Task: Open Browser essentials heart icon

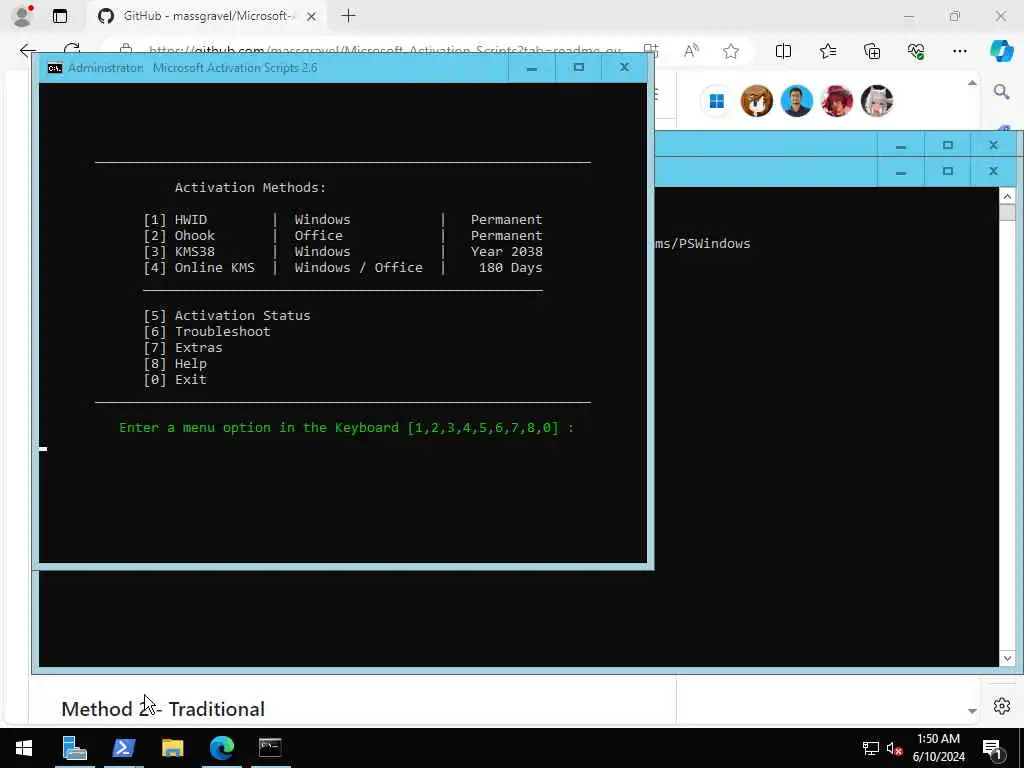Action: [916, 51]
